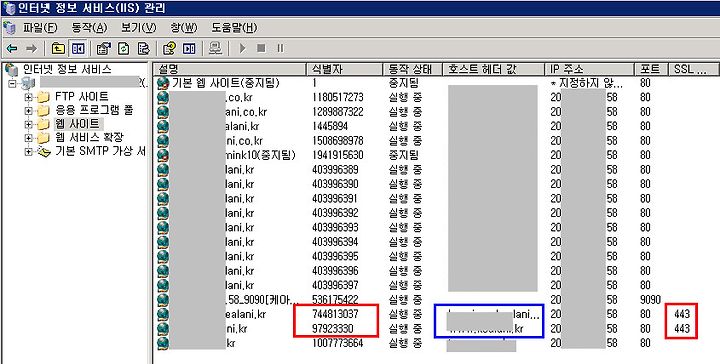Select 인터넷 정보 서비스 root tree item
This screenshot has width=720, height=364.
point(67,70)
